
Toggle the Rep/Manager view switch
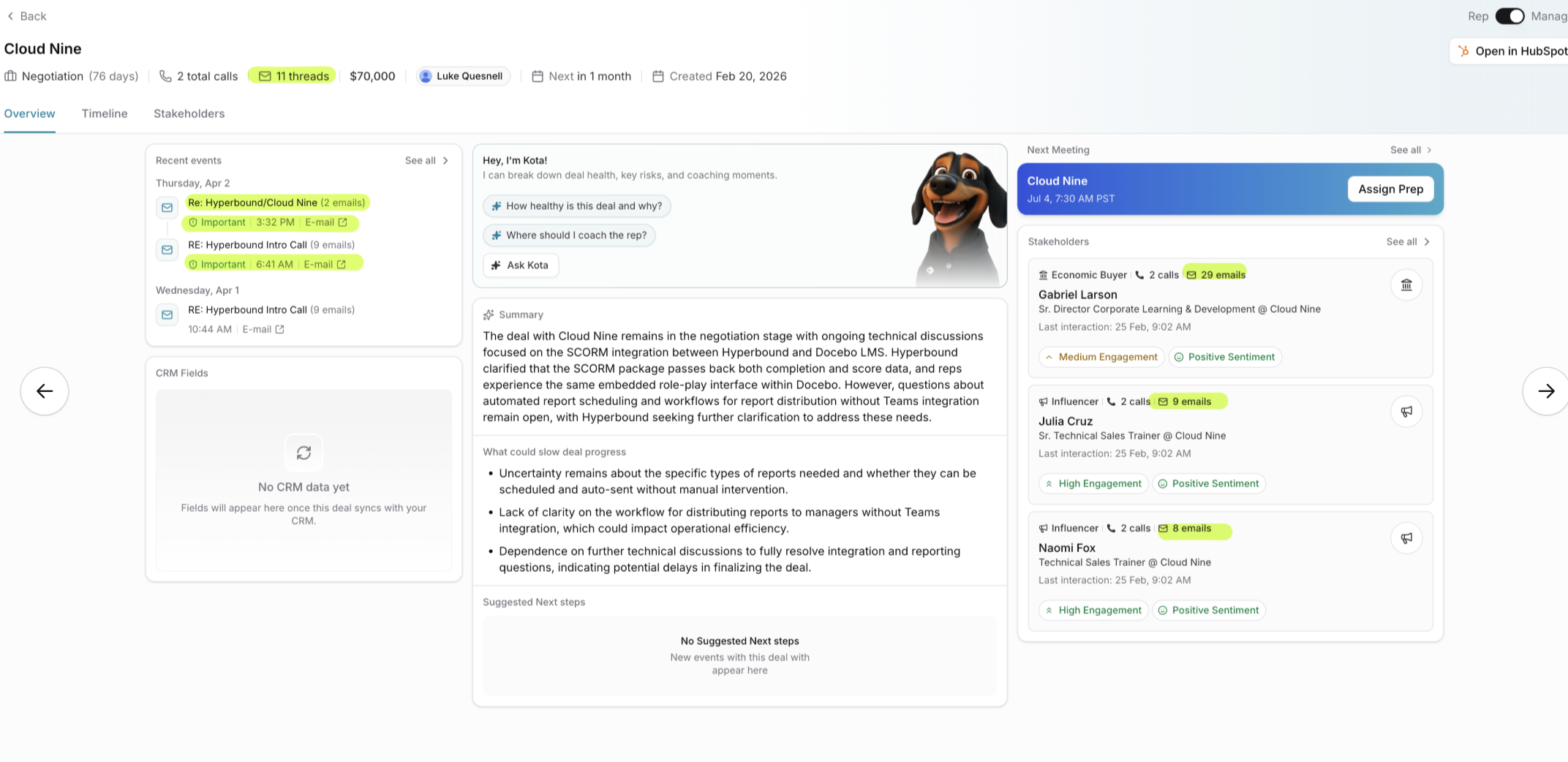[x=1509, y=16]
